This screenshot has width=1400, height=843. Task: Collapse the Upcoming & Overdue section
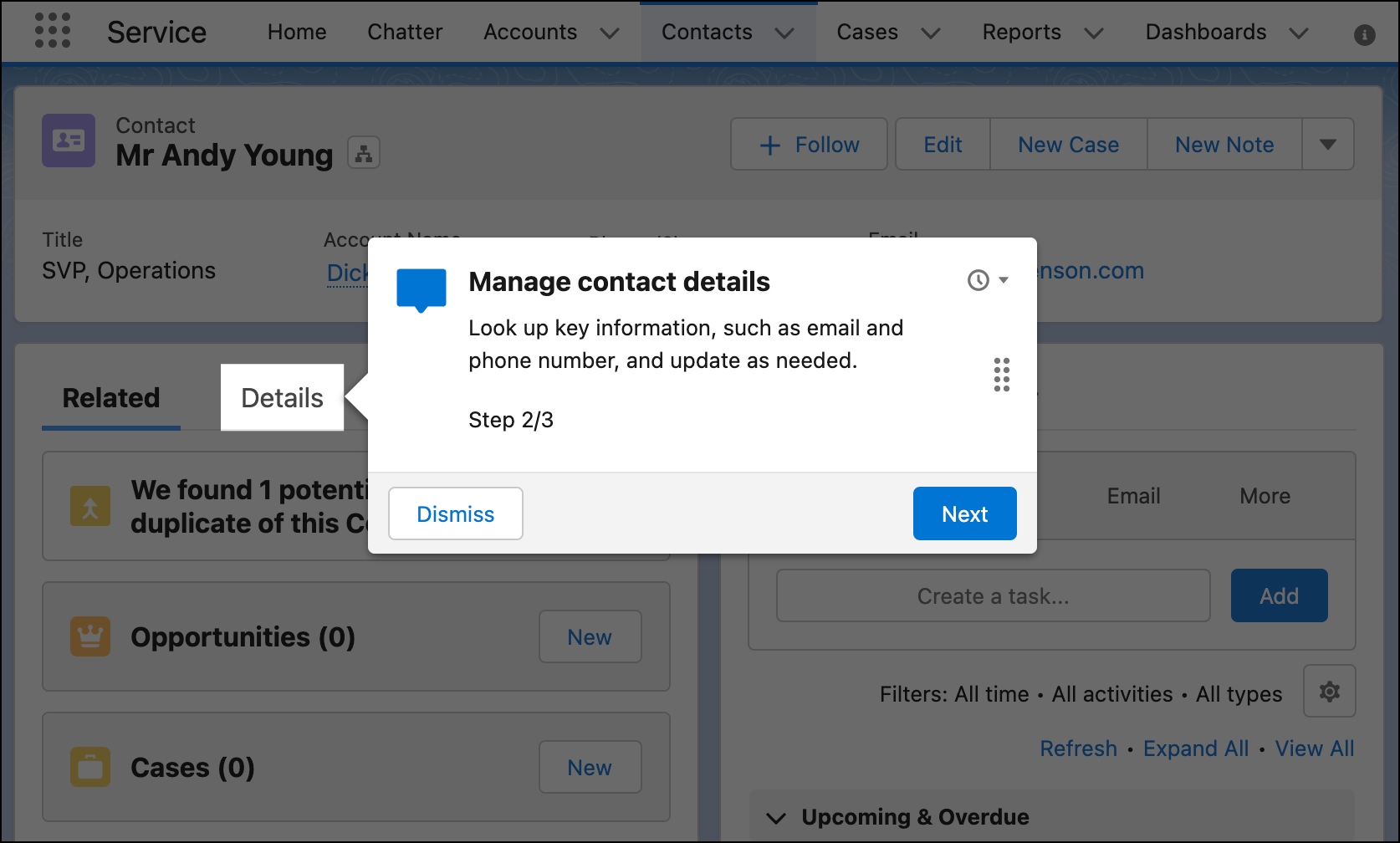click(776, 817)
